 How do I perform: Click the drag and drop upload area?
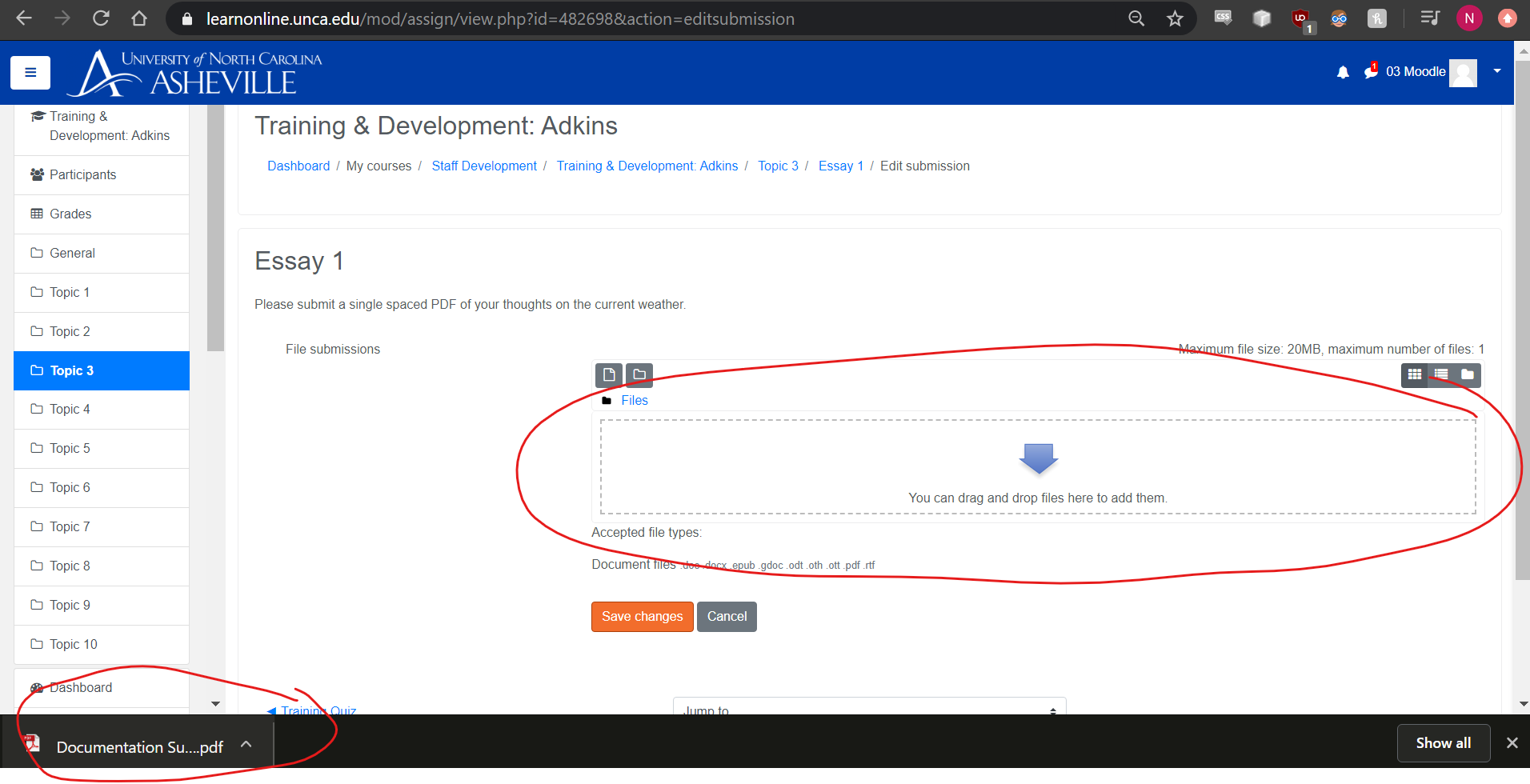pyautogui.click(x=1038, y=468)
